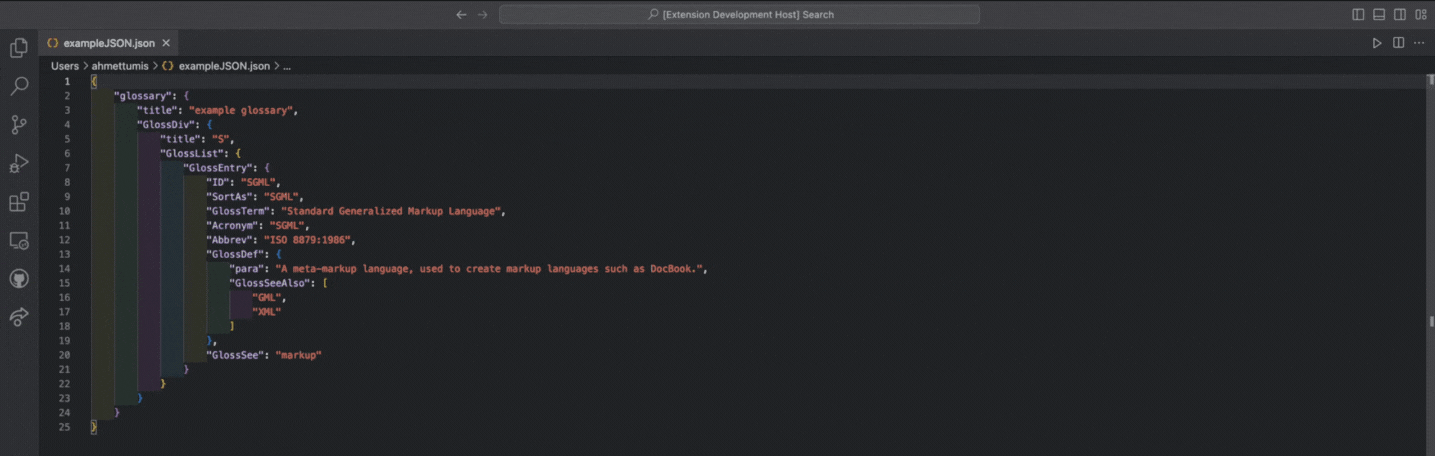This screenshot has width=1435, height=456.
Task: Open the Search view in activity bar
Action: [x=18, y=87]
